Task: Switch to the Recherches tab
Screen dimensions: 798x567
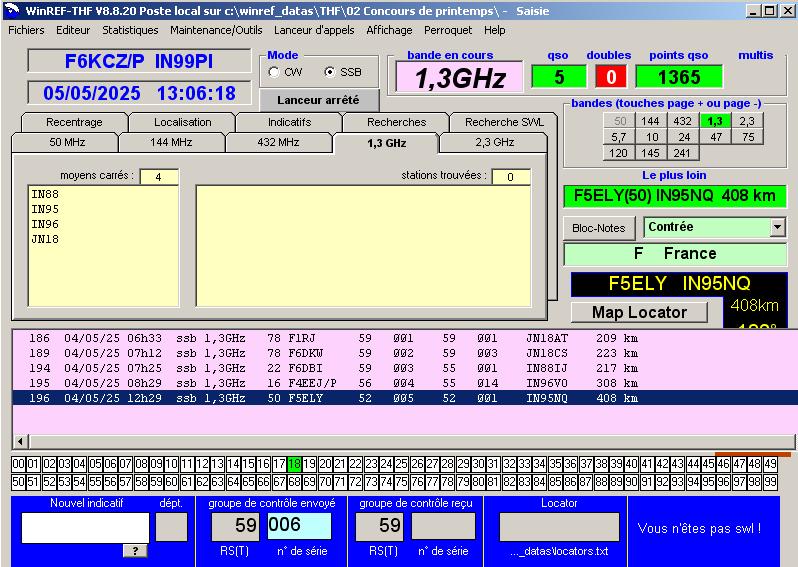Action: [396, 122]
